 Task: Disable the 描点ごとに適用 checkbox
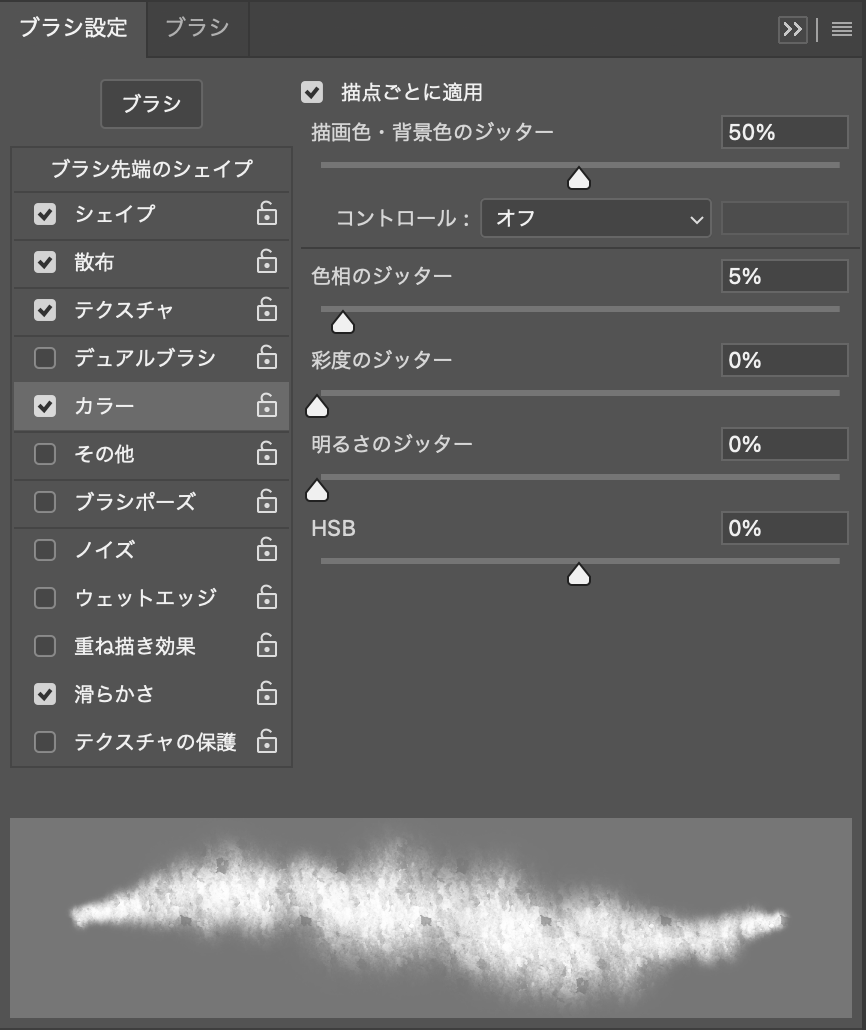[313, 93]
